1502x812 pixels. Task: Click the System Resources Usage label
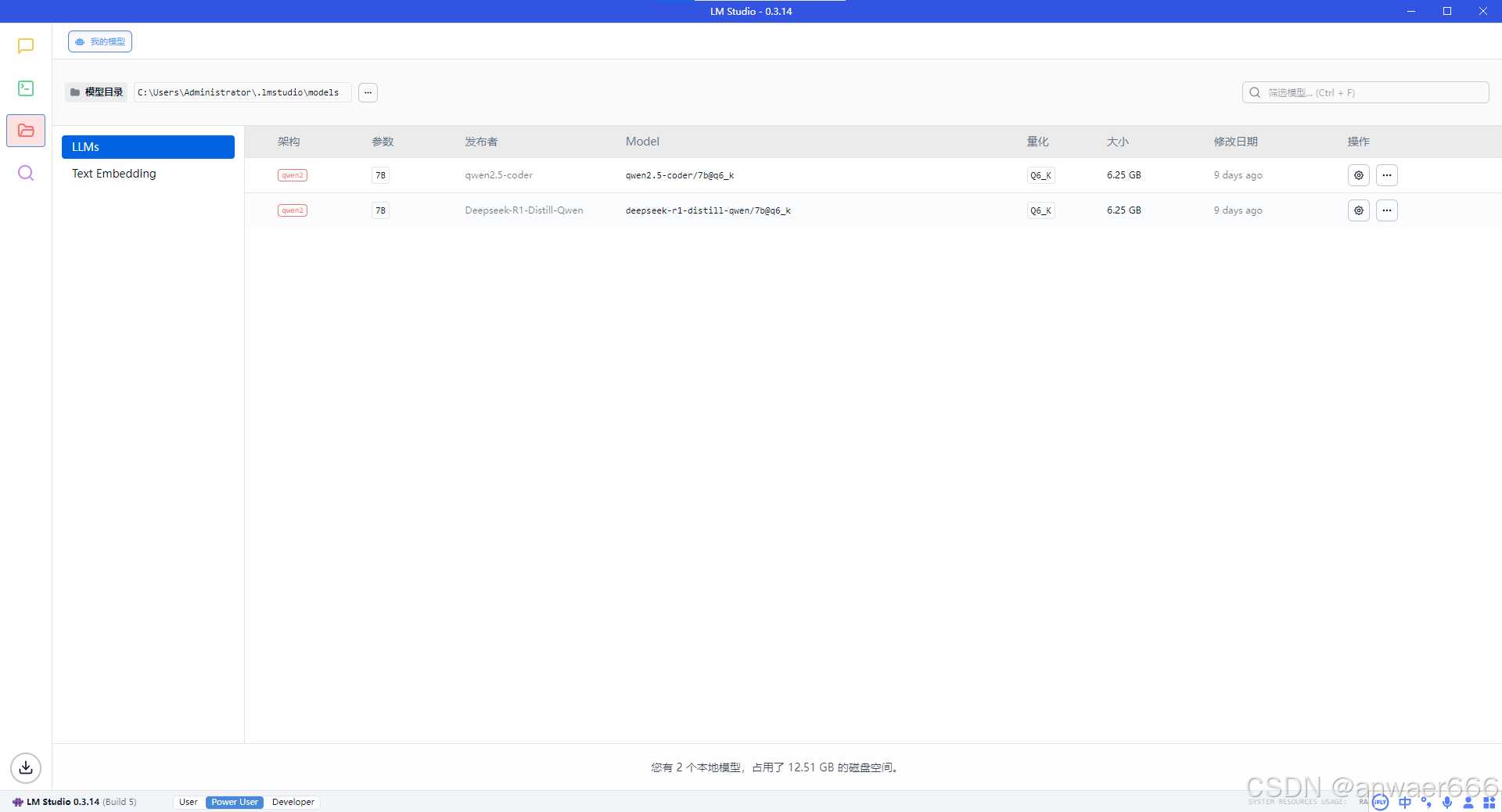click(x=1298, y=802)
